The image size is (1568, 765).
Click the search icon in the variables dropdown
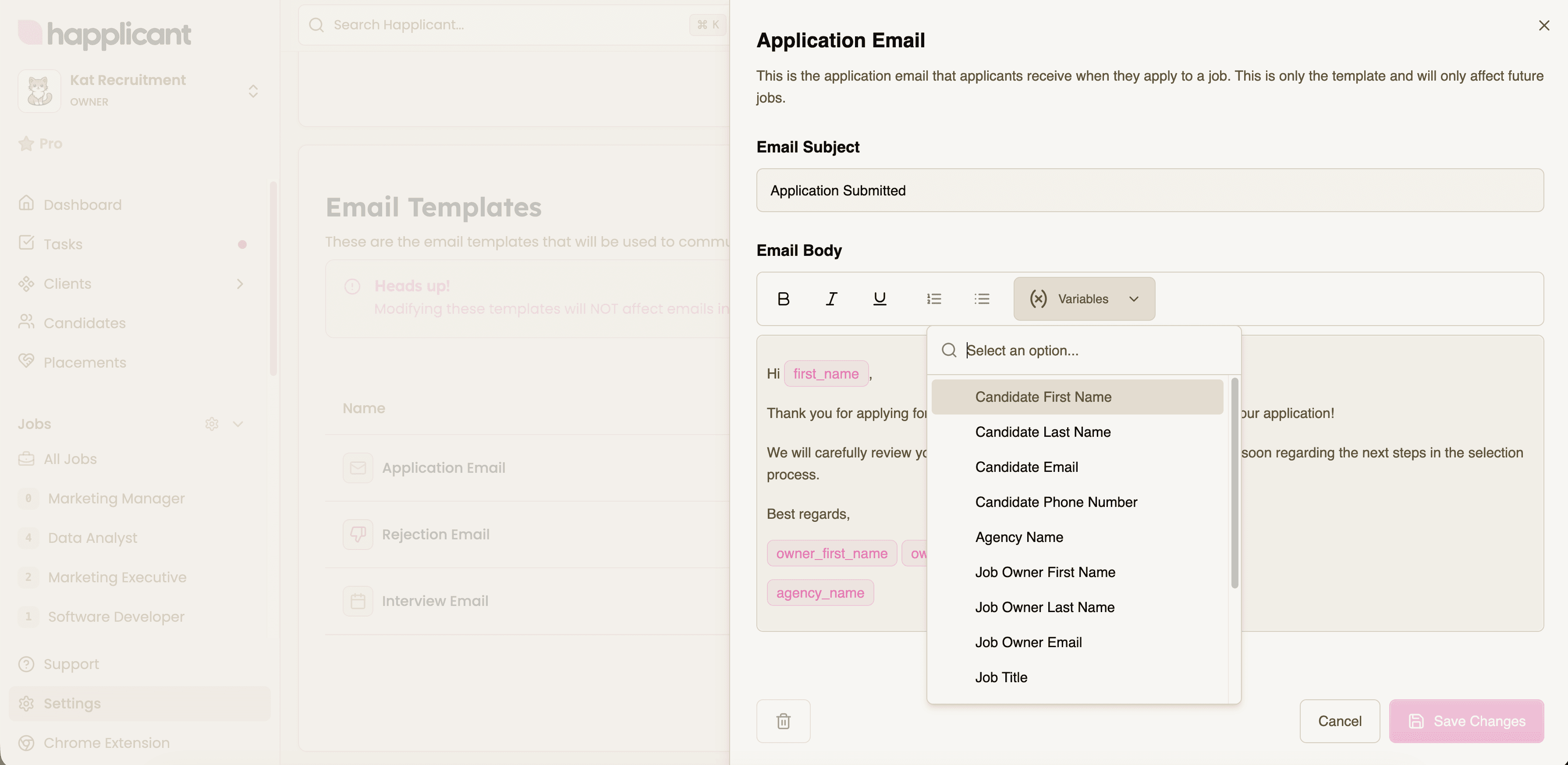pos(949,350)
